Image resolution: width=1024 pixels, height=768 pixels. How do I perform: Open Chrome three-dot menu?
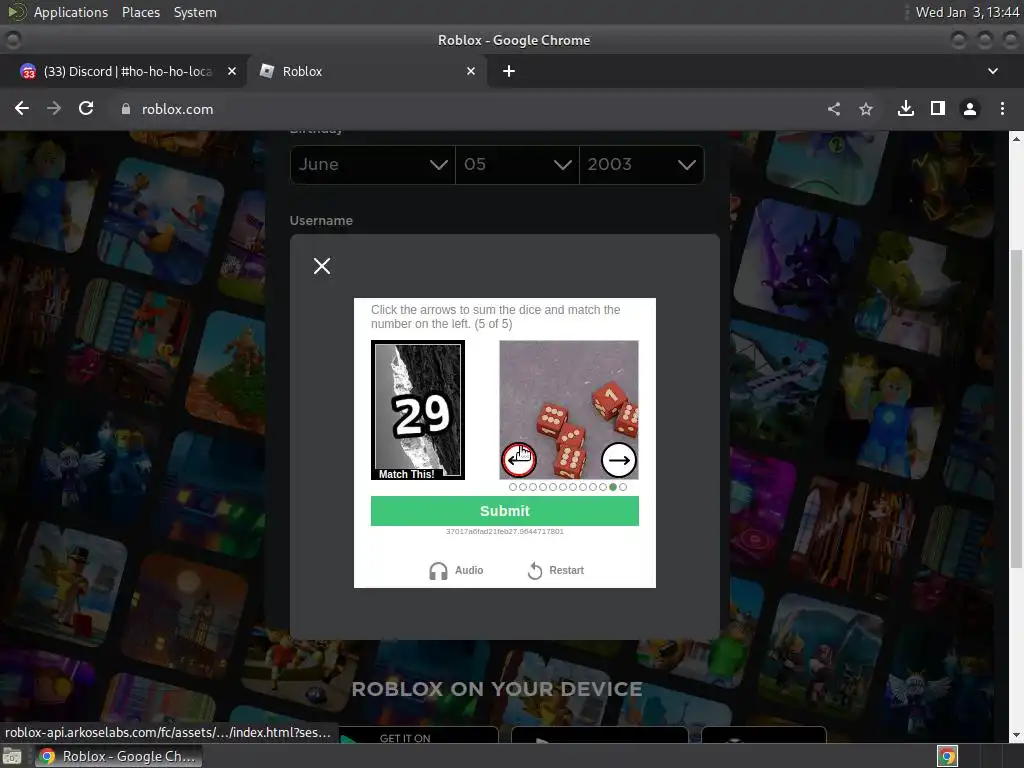pyautogui.click(x=1002, y=109)
